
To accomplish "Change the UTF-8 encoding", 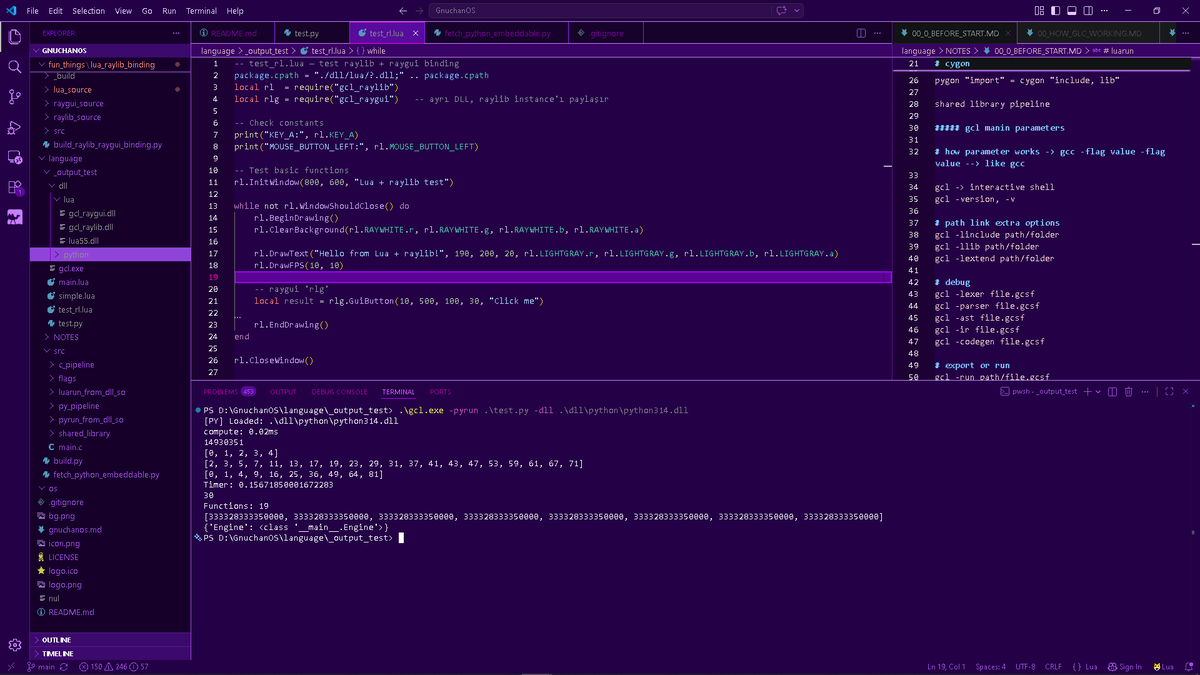I will point(1025,667).
